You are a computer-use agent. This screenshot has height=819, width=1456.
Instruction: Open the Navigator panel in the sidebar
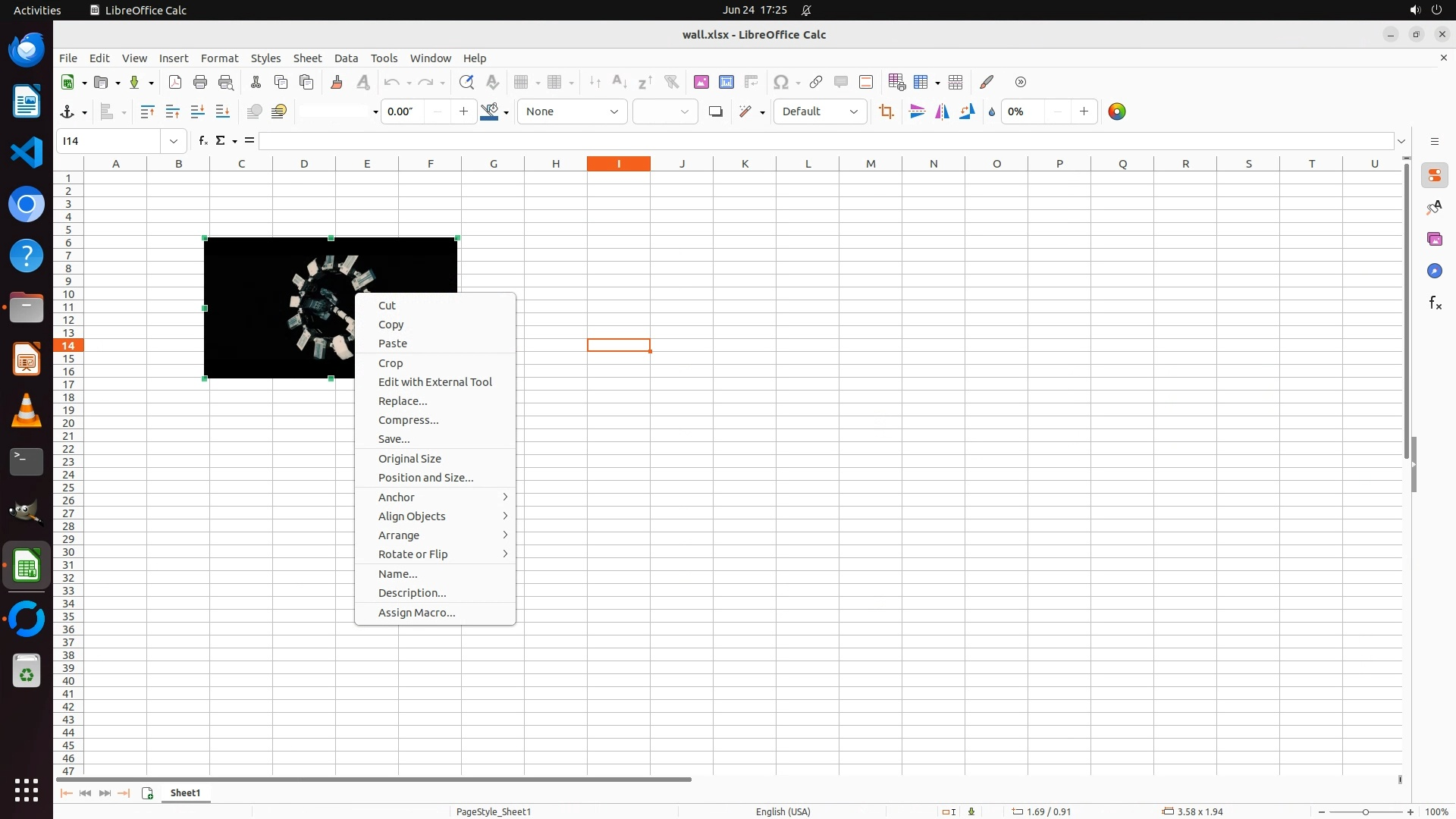point(1434,271)
